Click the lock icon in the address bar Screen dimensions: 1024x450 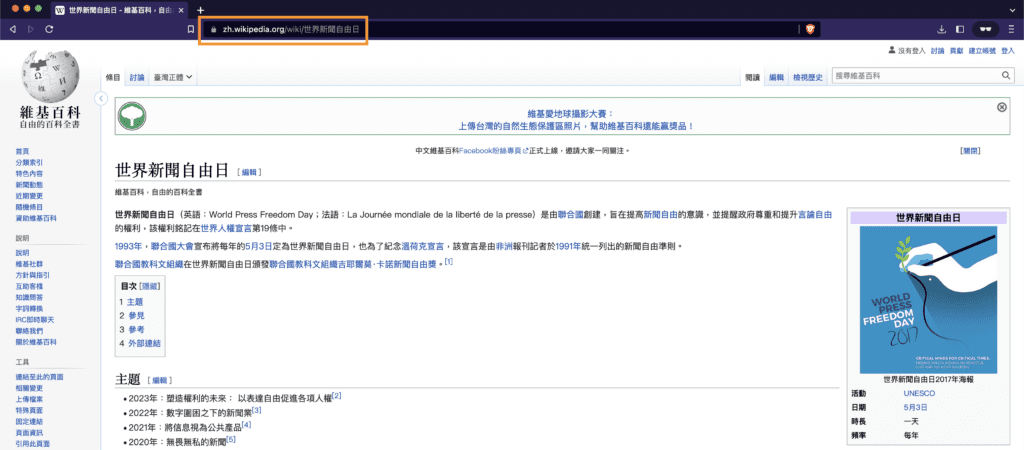tap(212, 29)
